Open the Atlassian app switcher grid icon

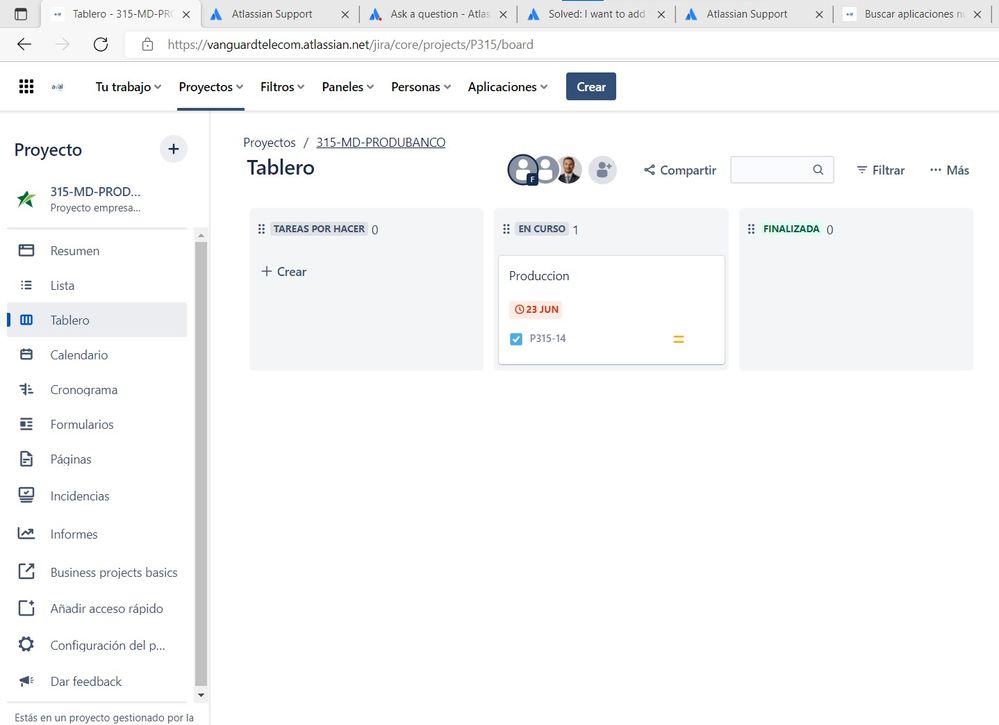(x=26, y=87)
